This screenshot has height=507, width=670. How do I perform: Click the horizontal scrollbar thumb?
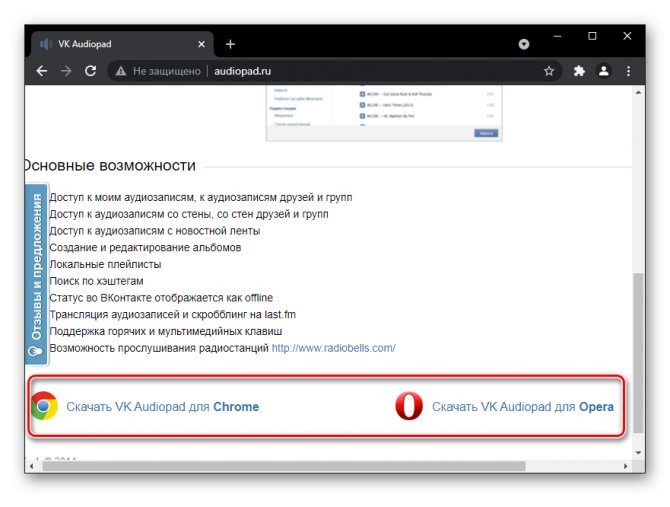(284, 466)
